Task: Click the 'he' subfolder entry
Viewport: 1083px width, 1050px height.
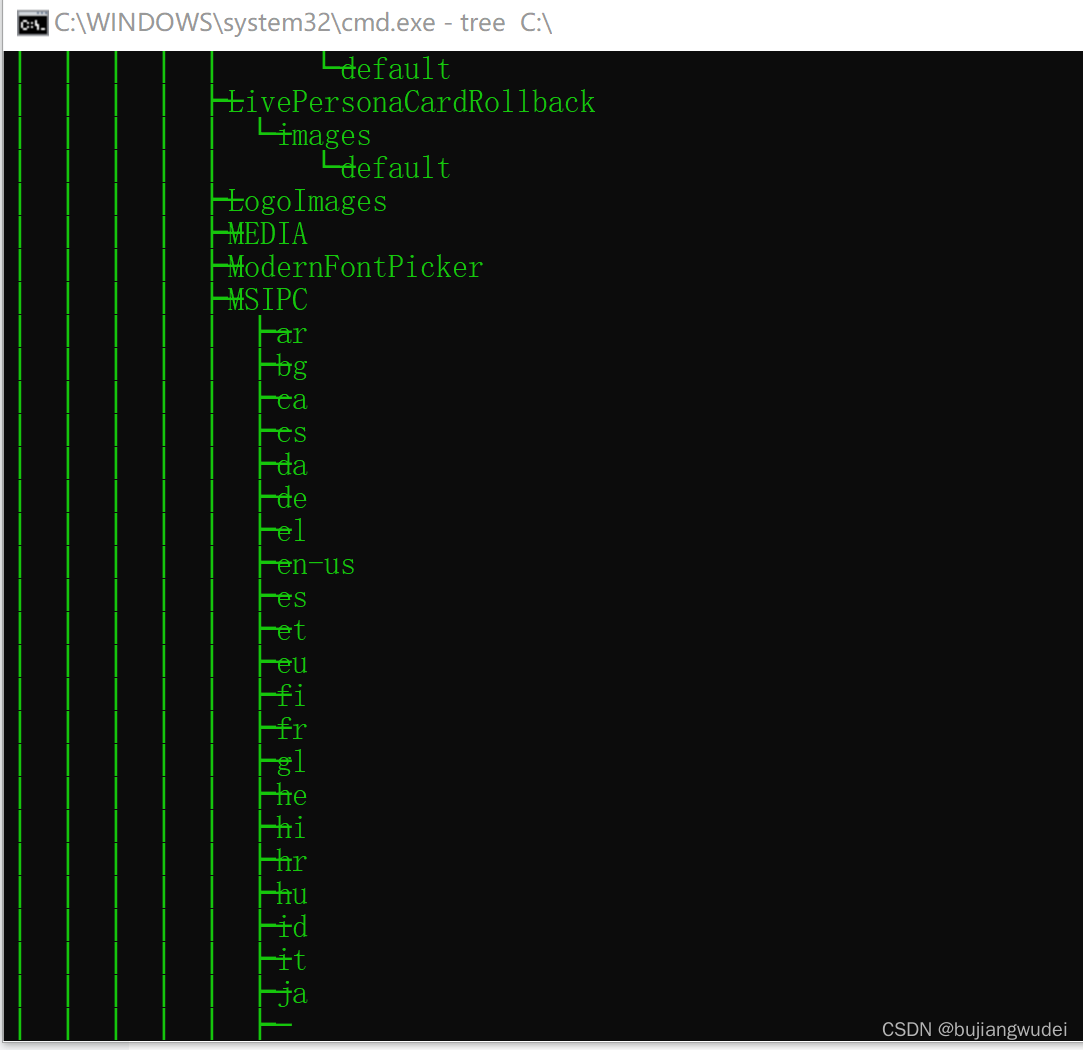Action: (x=291, y=796)
